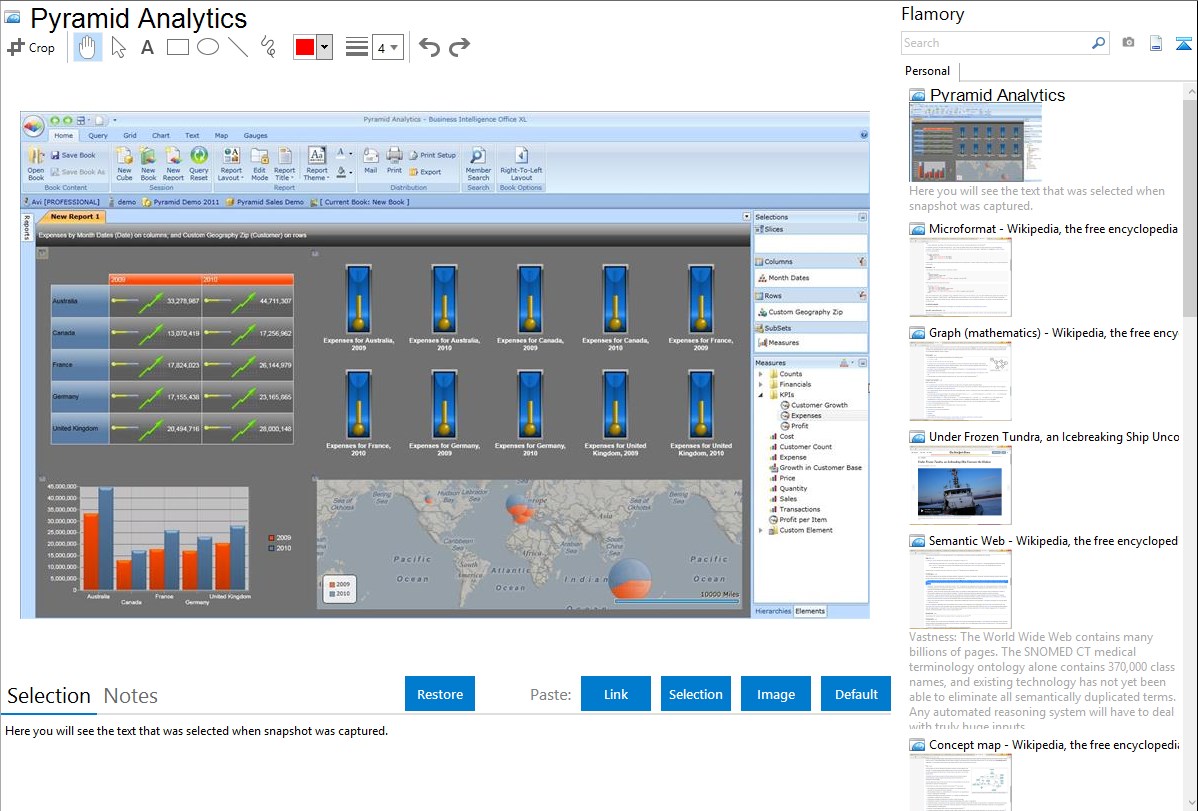
Task: Click the Paste Selection button
Action: point(695,694)
